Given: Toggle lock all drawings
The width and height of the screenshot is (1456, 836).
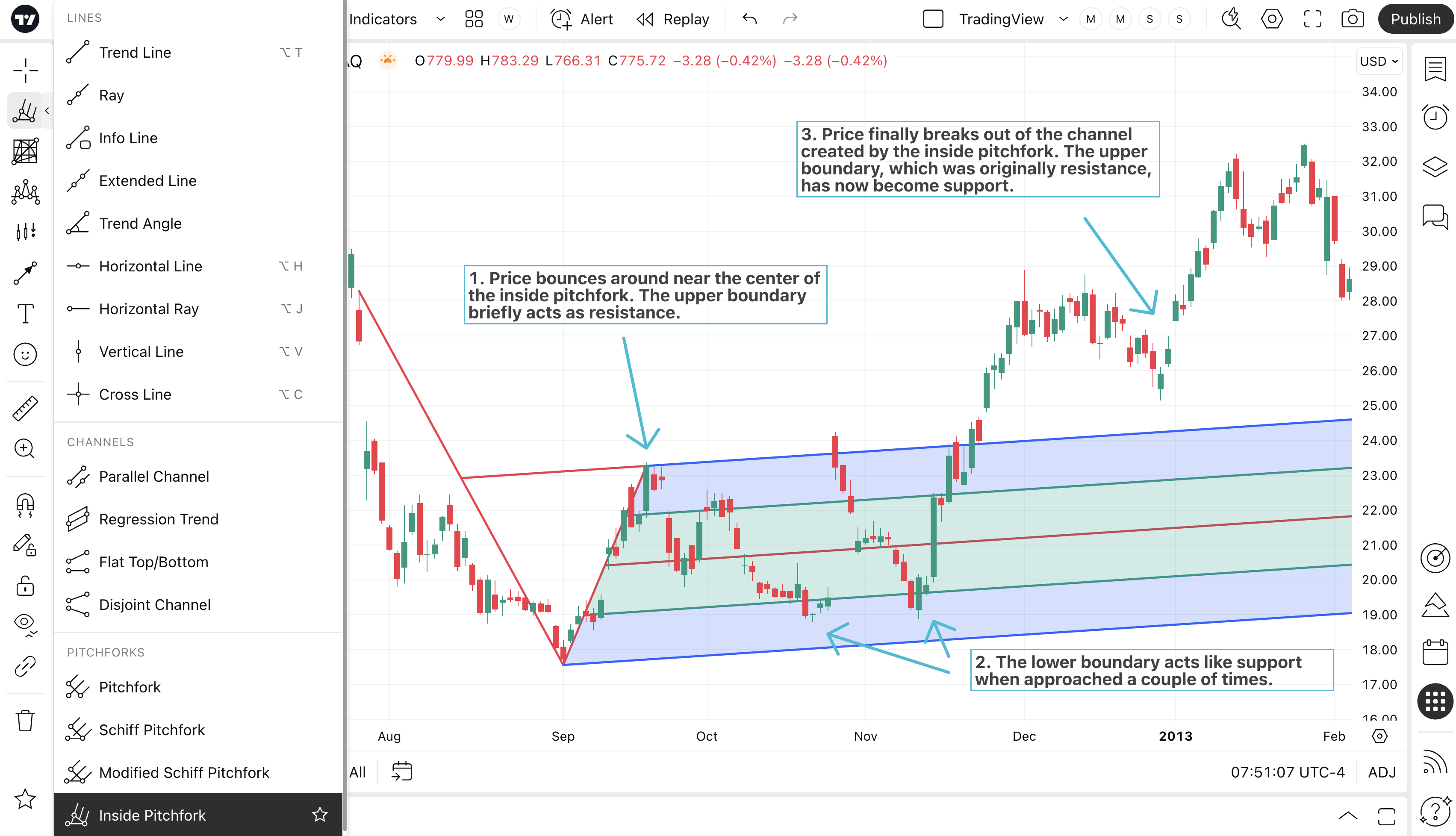Looking at the screenshot, I should [25, 586].
